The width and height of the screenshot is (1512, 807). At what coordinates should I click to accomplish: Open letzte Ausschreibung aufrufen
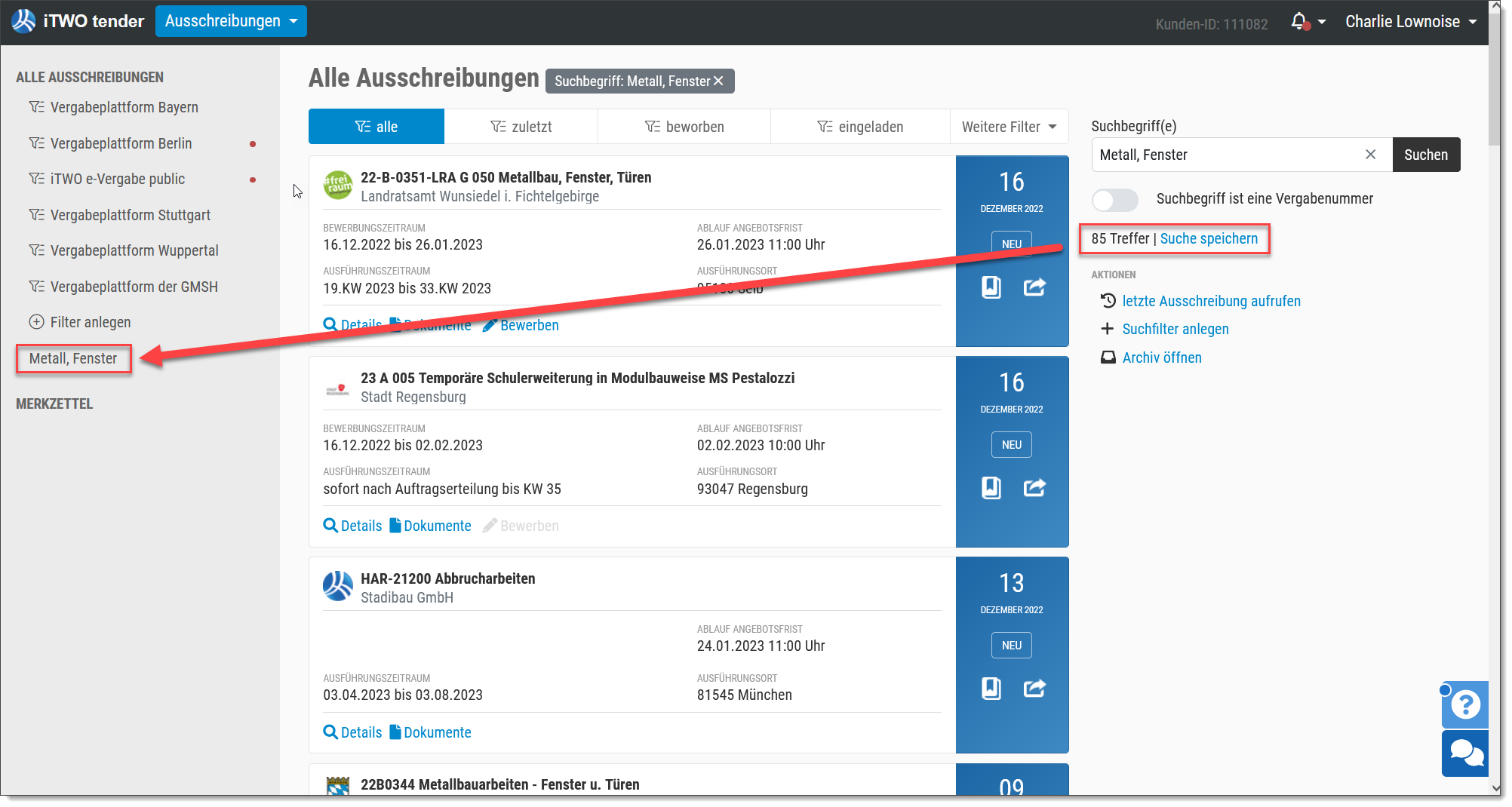(x=1211, y=301)
